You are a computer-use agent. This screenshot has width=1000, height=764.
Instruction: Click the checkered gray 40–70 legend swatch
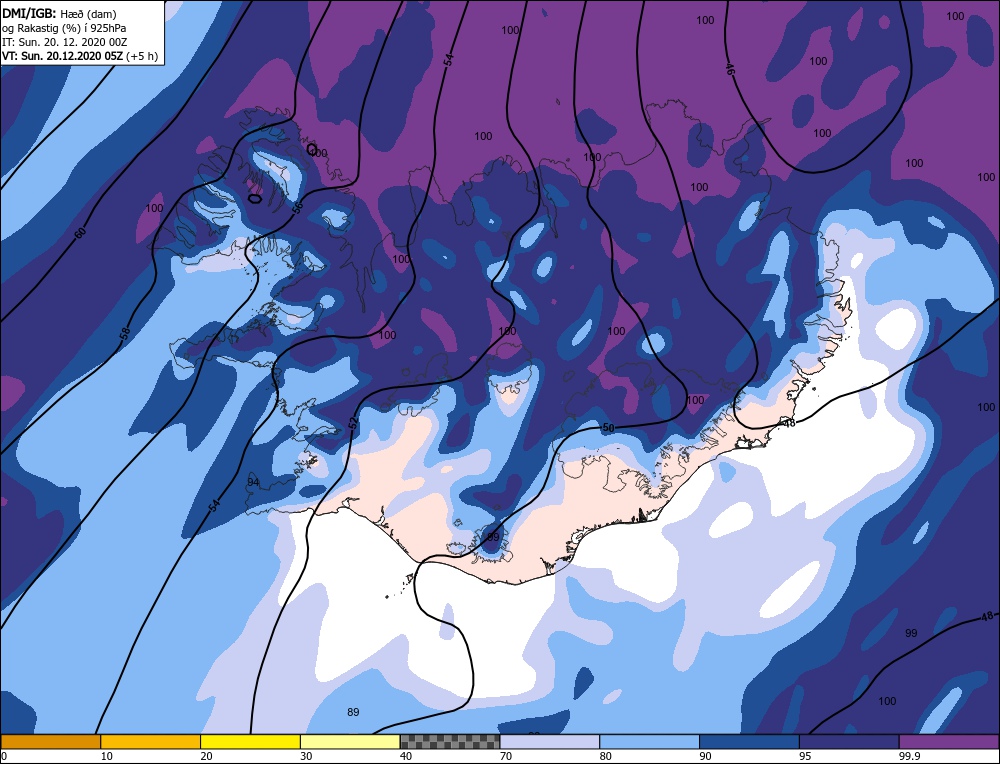(x=450, y=742)
